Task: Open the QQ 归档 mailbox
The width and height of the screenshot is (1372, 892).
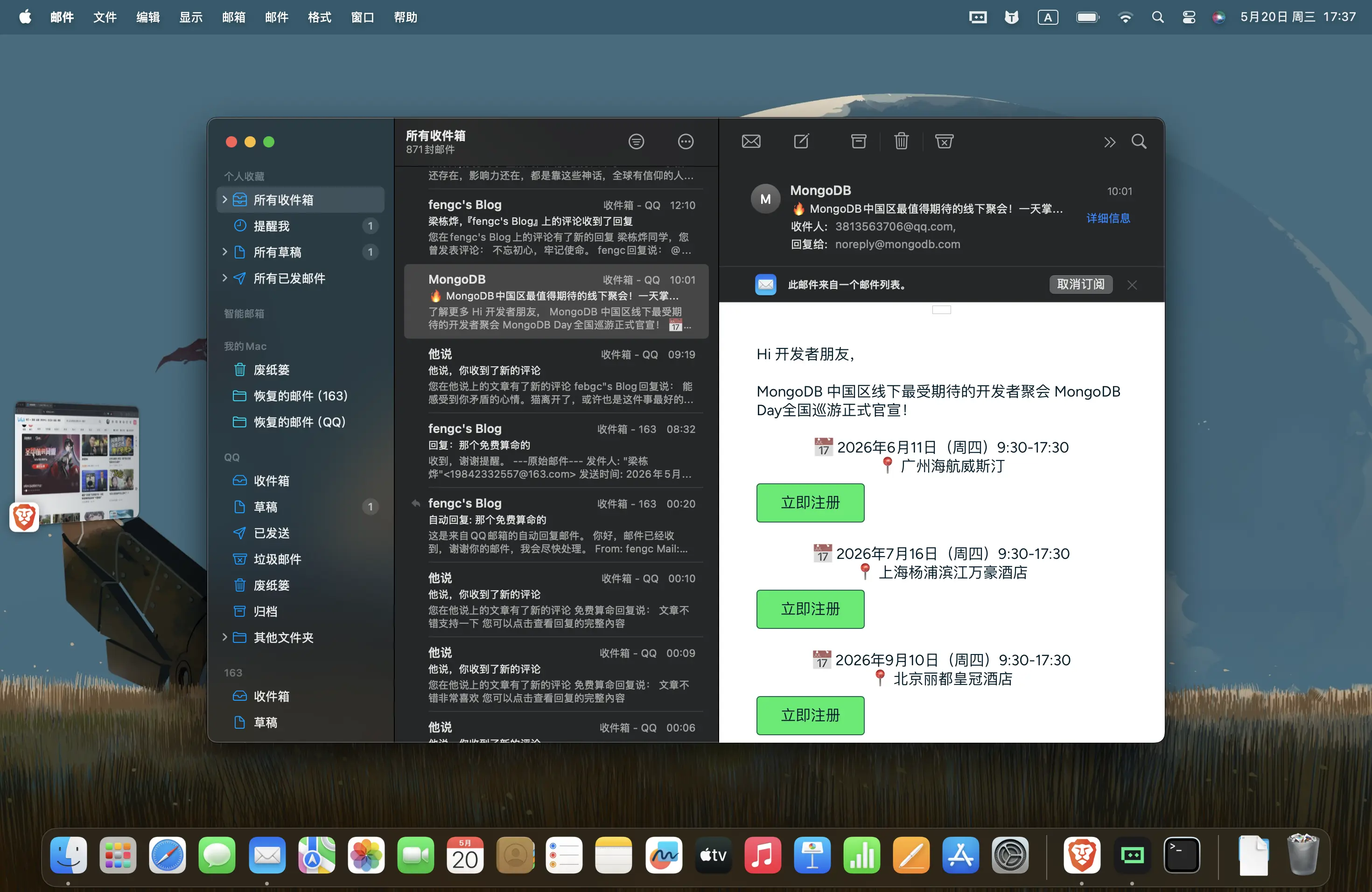Action: [x=301, y=611]
